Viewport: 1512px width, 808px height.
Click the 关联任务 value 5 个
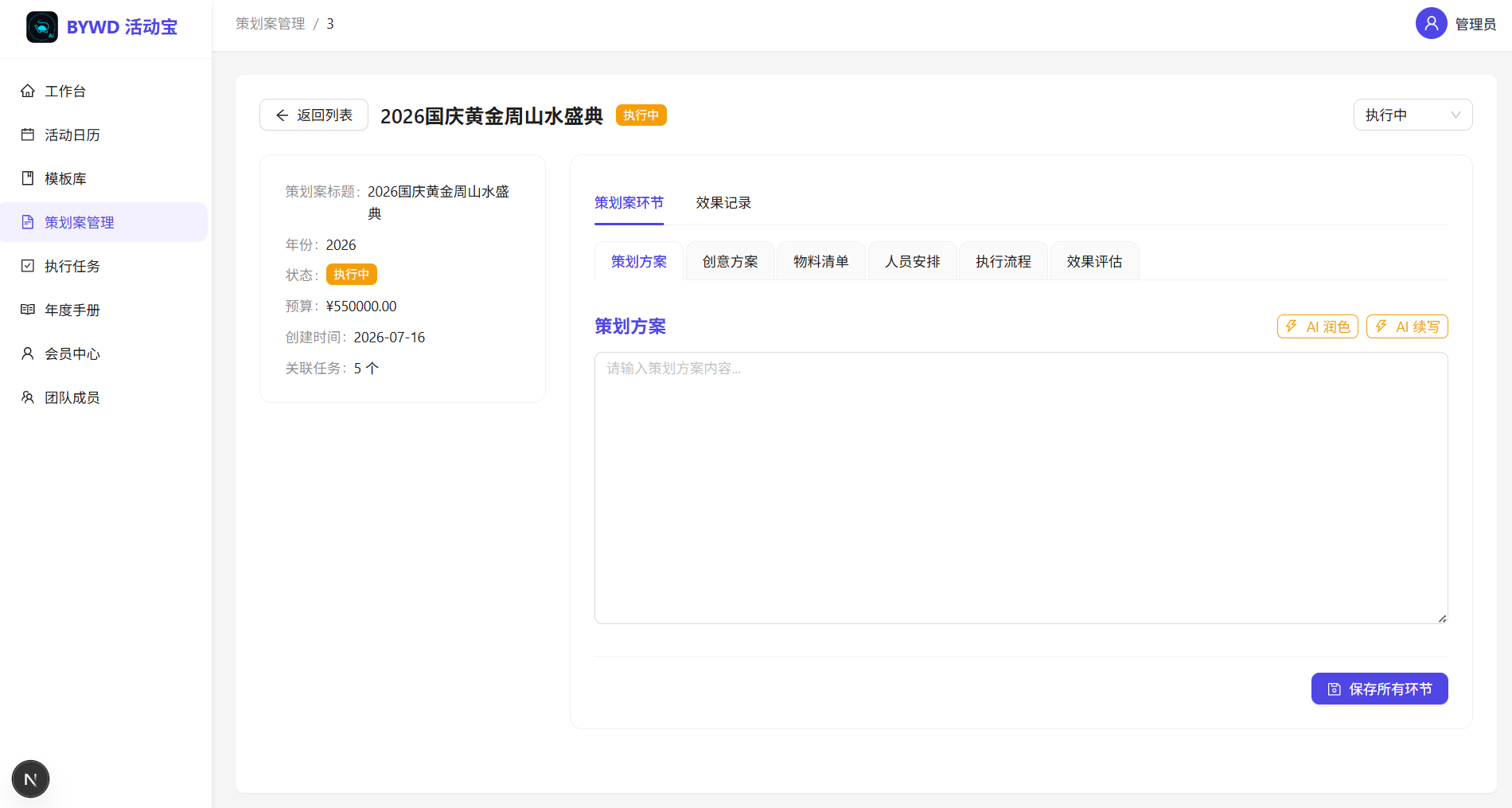(366, 369)
